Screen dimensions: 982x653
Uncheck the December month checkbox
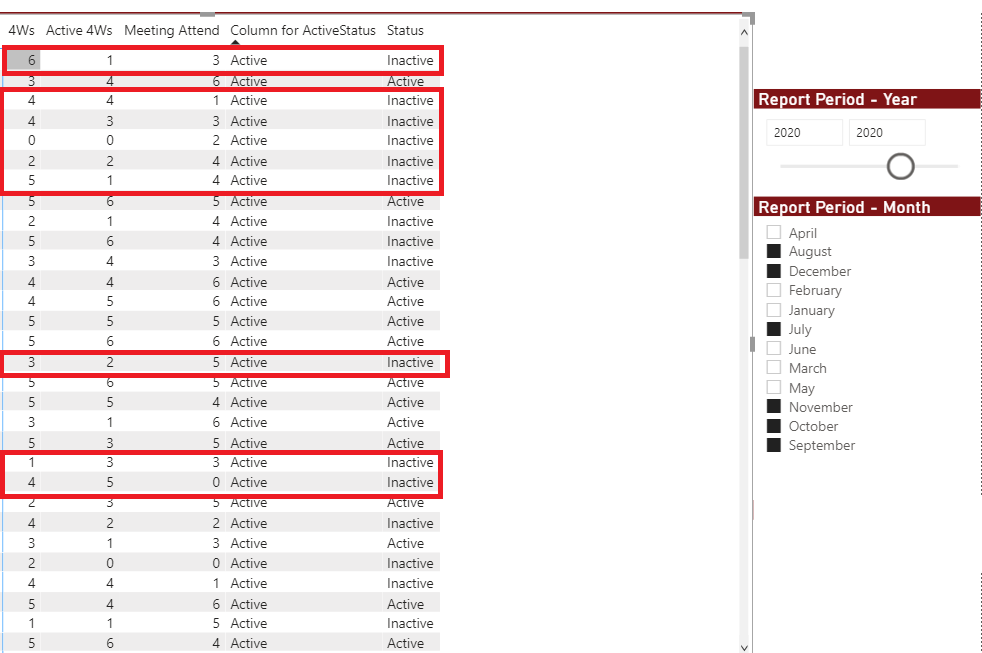coord(774,271)
